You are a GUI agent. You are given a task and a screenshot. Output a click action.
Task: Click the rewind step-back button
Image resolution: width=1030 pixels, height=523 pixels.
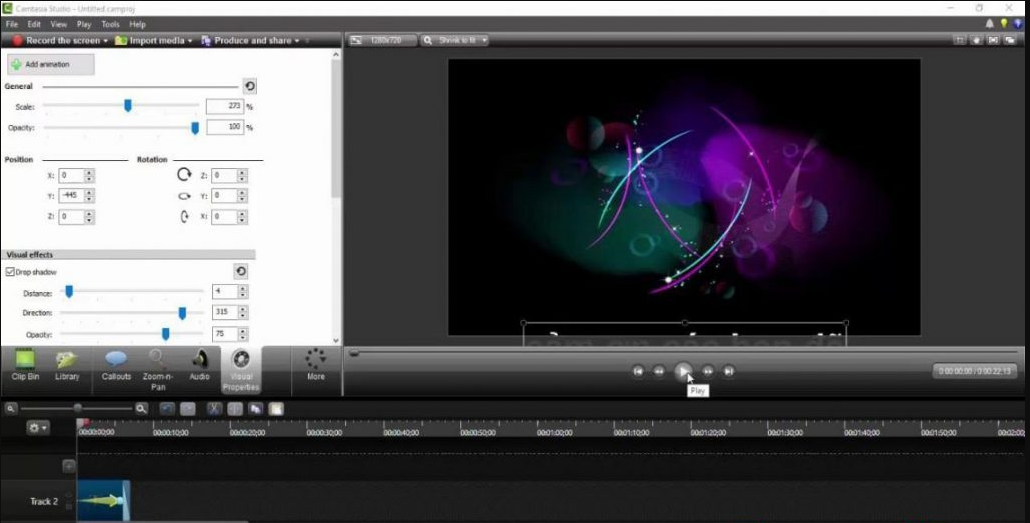659,371
